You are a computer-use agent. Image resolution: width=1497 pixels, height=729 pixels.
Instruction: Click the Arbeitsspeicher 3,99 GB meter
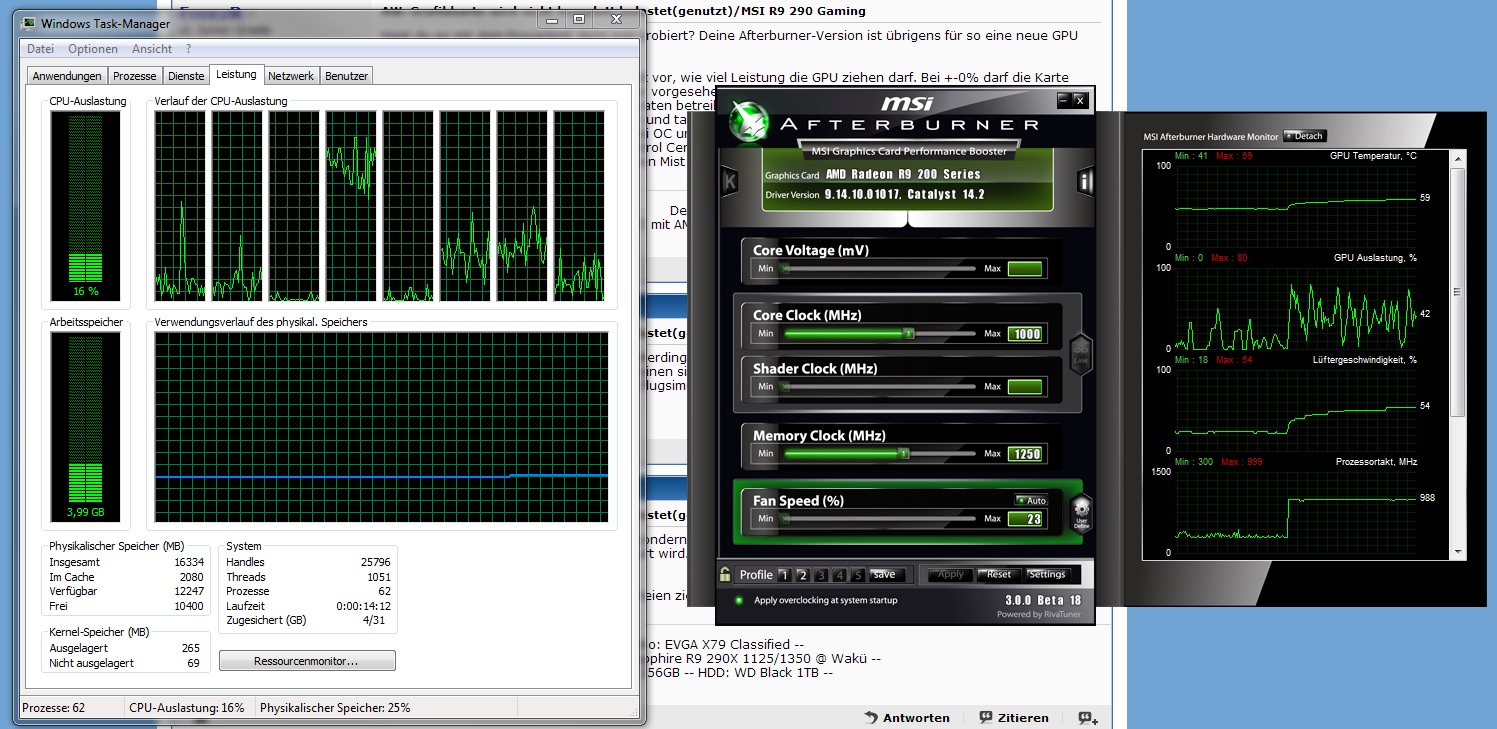(x=85, y=429)
